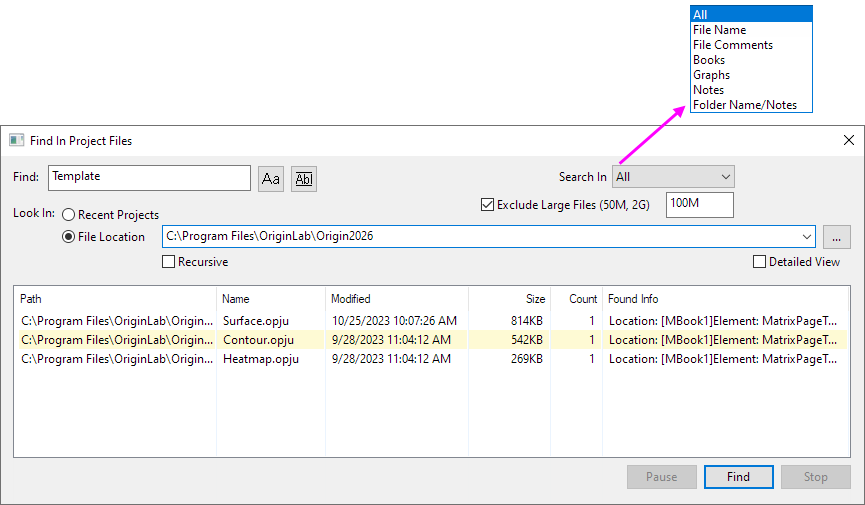Image resolution: width=865 pixels, height=505 pixels.
Task: Click the dialog window icon in title bar
Action: tap(16, 141)
